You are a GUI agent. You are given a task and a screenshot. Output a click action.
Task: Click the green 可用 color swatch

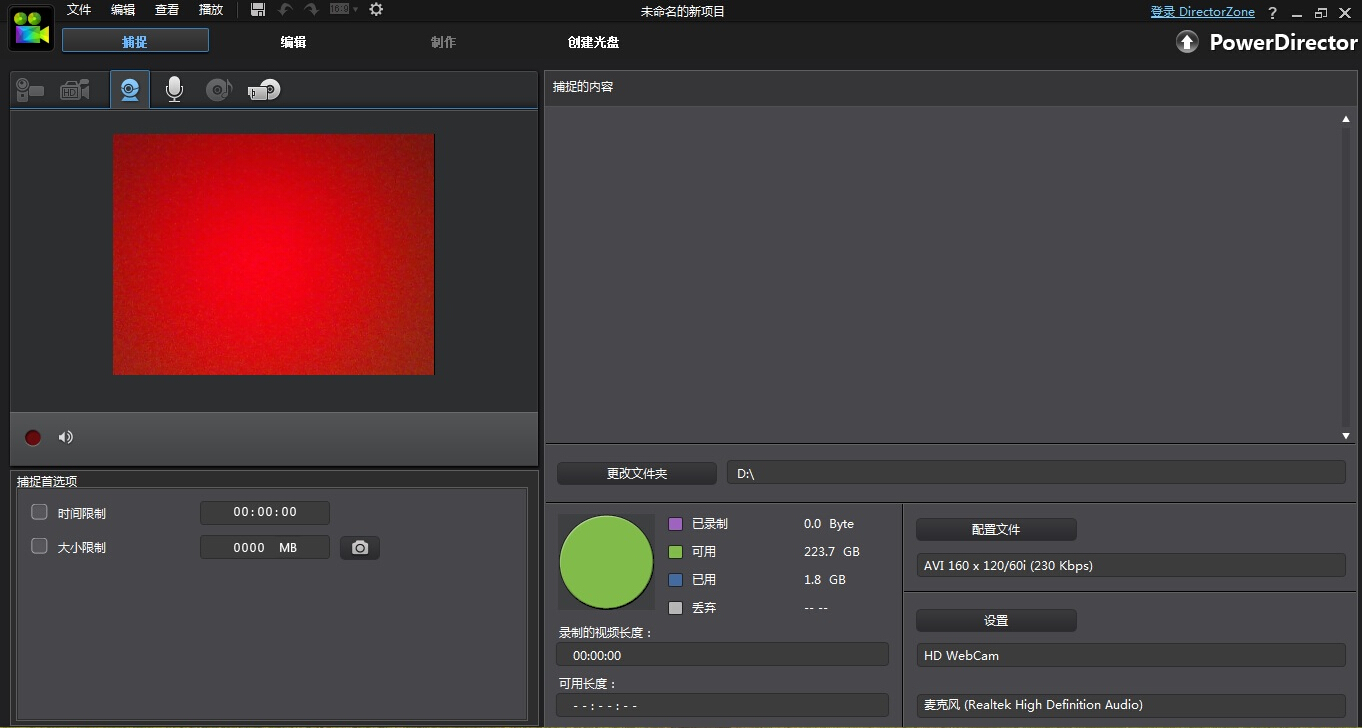pyautogui.click(x=675, y=552)
